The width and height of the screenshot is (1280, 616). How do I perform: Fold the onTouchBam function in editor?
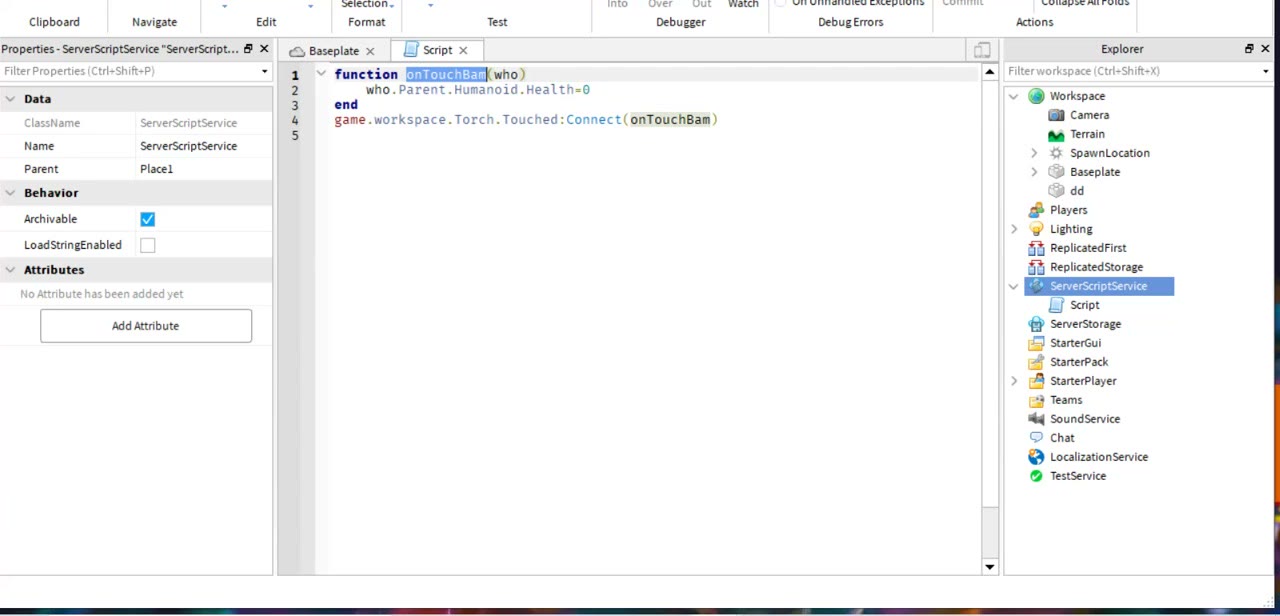(x=321, y=74)
